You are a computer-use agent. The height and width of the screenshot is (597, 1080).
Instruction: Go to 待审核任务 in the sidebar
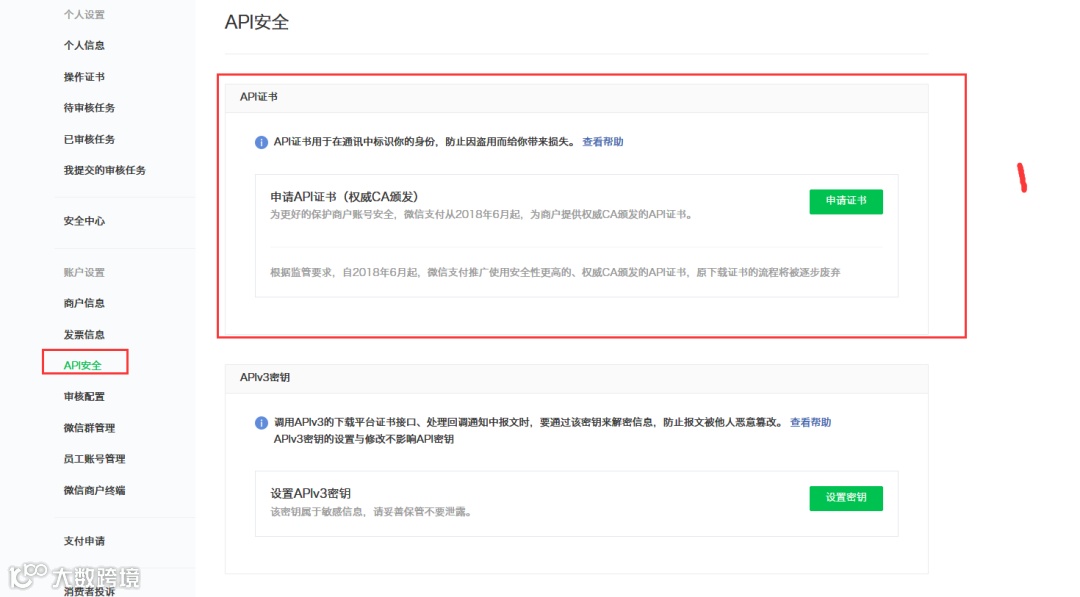89,108
